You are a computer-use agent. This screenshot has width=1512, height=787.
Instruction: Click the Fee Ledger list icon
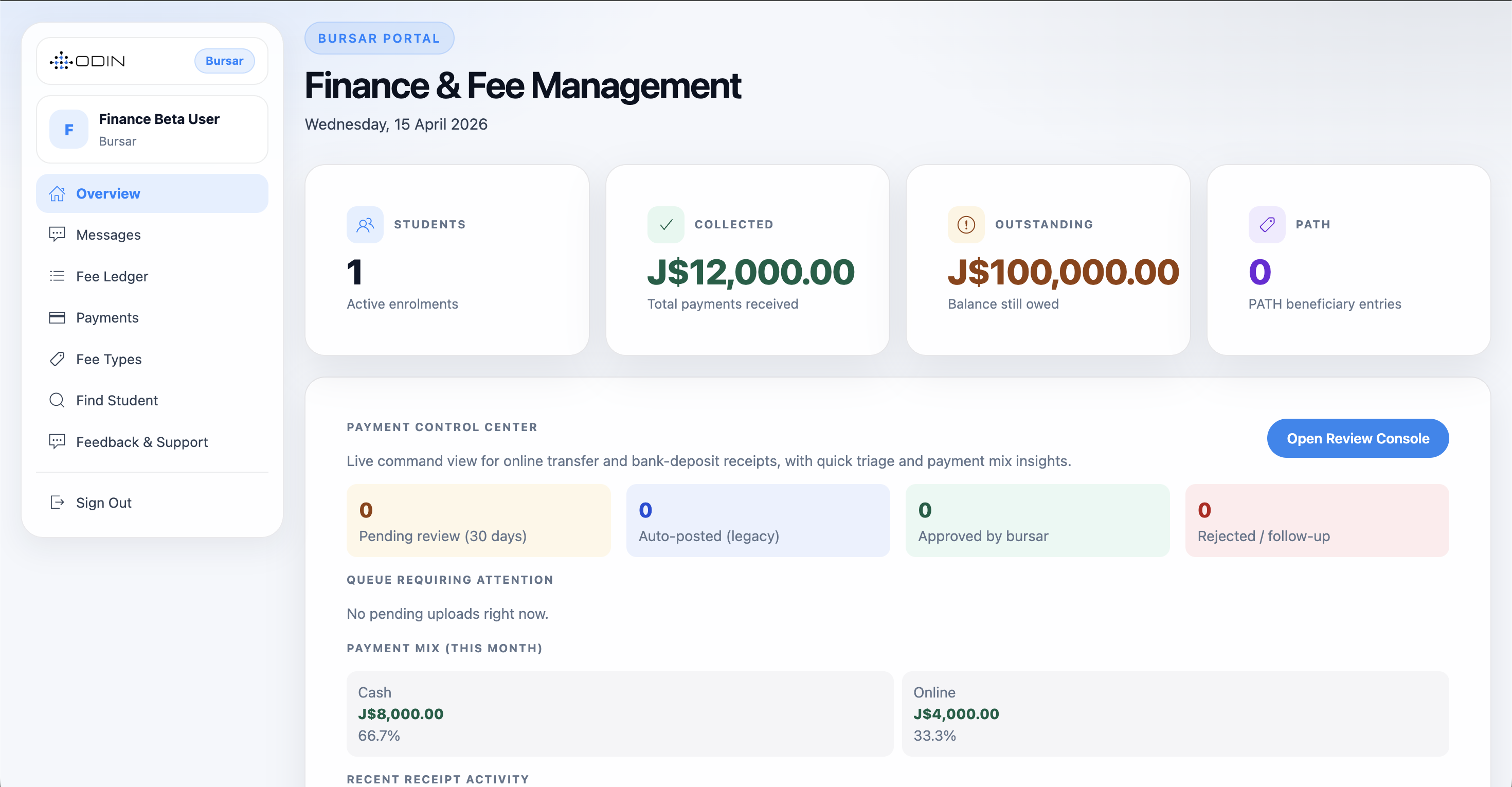[x=57, y=276]
